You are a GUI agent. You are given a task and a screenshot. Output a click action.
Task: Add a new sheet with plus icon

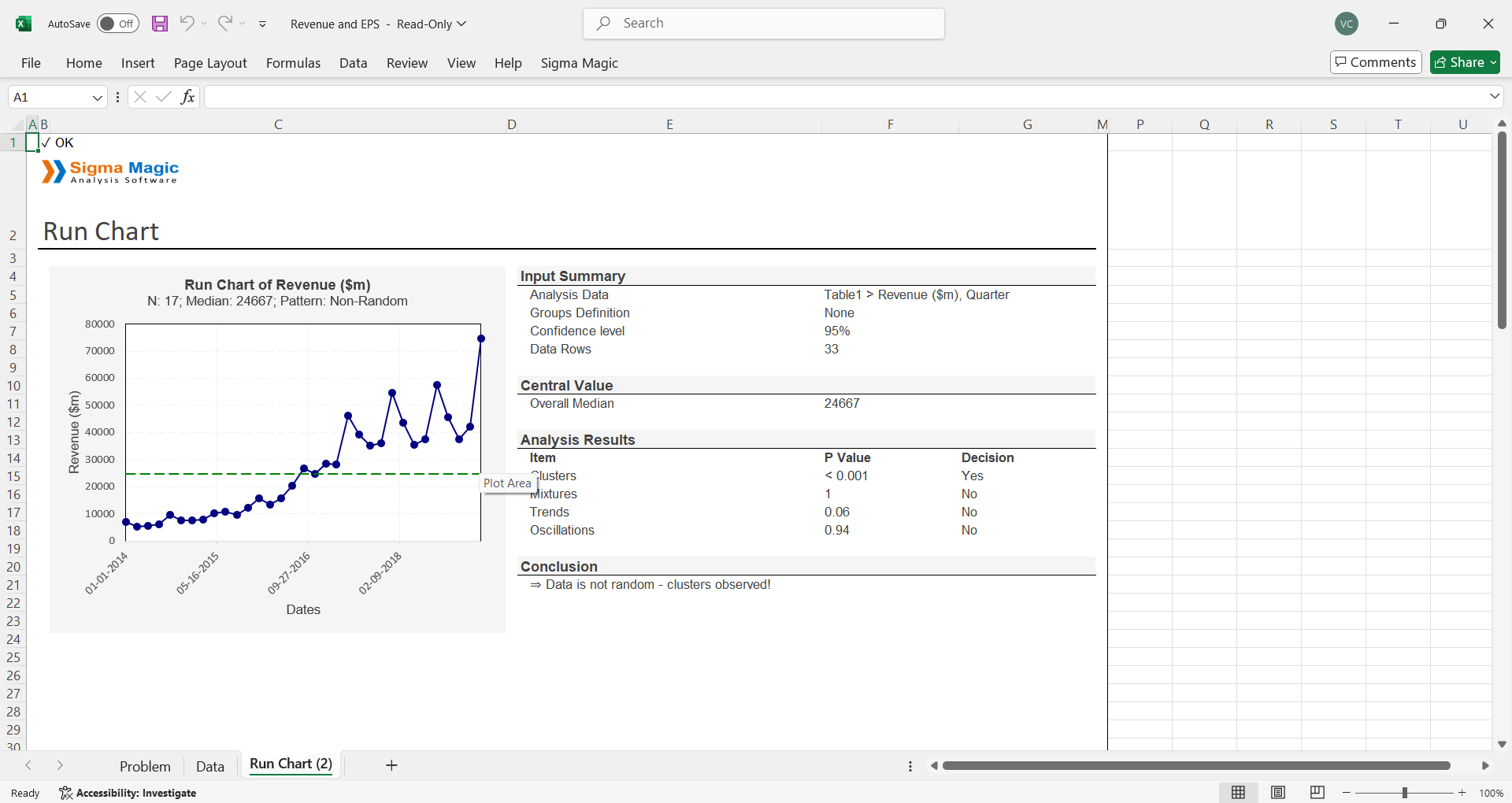(391, 765)
